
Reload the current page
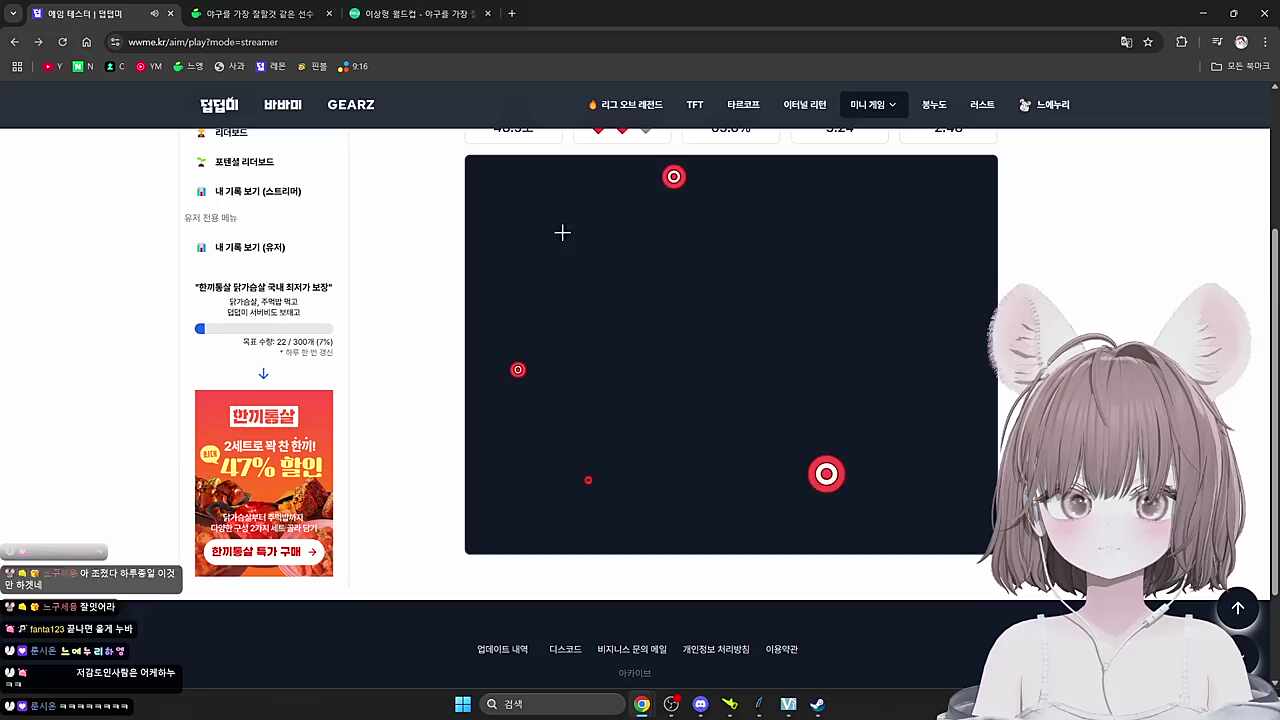(62, 42)
